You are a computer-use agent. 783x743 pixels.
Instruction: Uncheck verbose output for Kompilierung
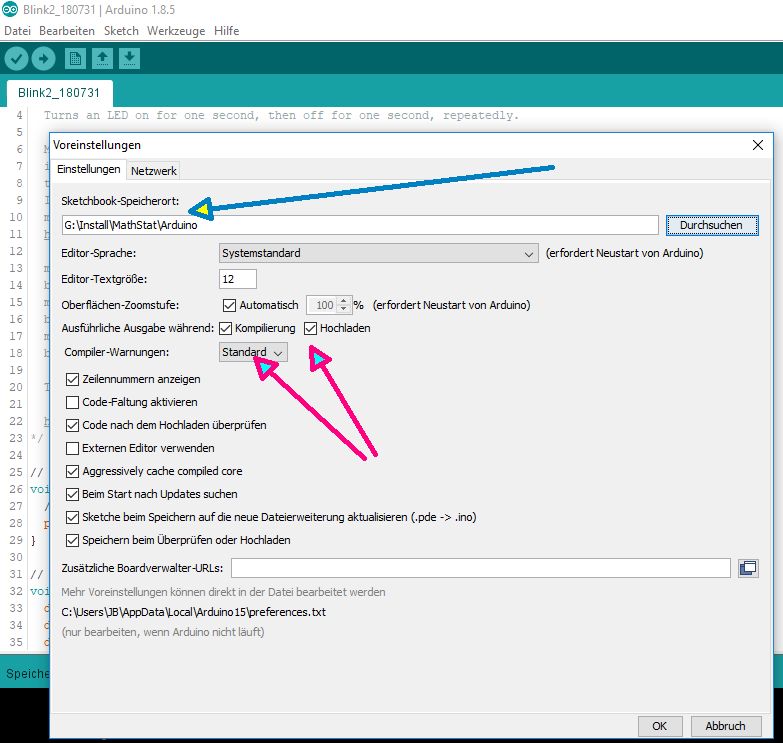pyautogui.click(x=226, y=328)
